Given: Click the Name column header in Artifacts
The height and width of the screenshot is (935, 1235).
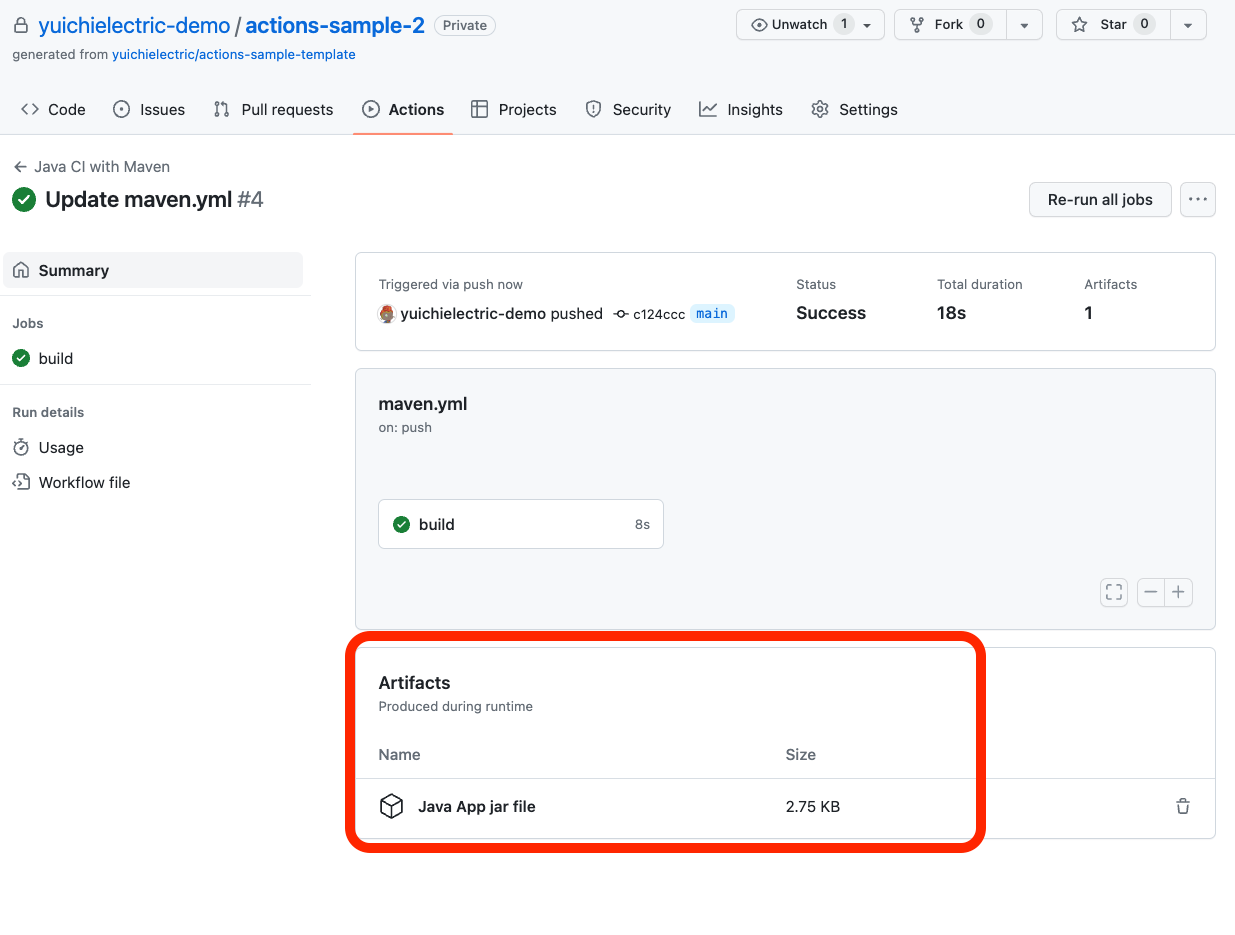Looking at the screenshot, I should click(399, 754).
